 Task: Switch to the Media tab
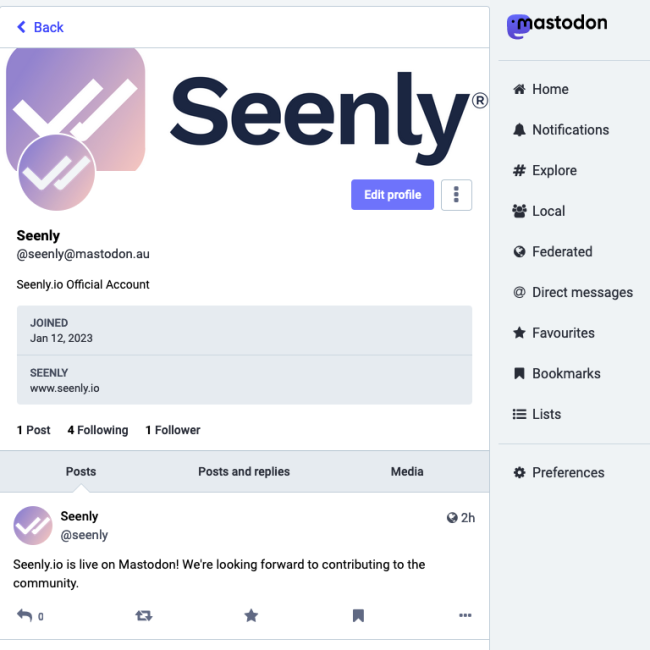pyautogui.click(x=407, y=472)
